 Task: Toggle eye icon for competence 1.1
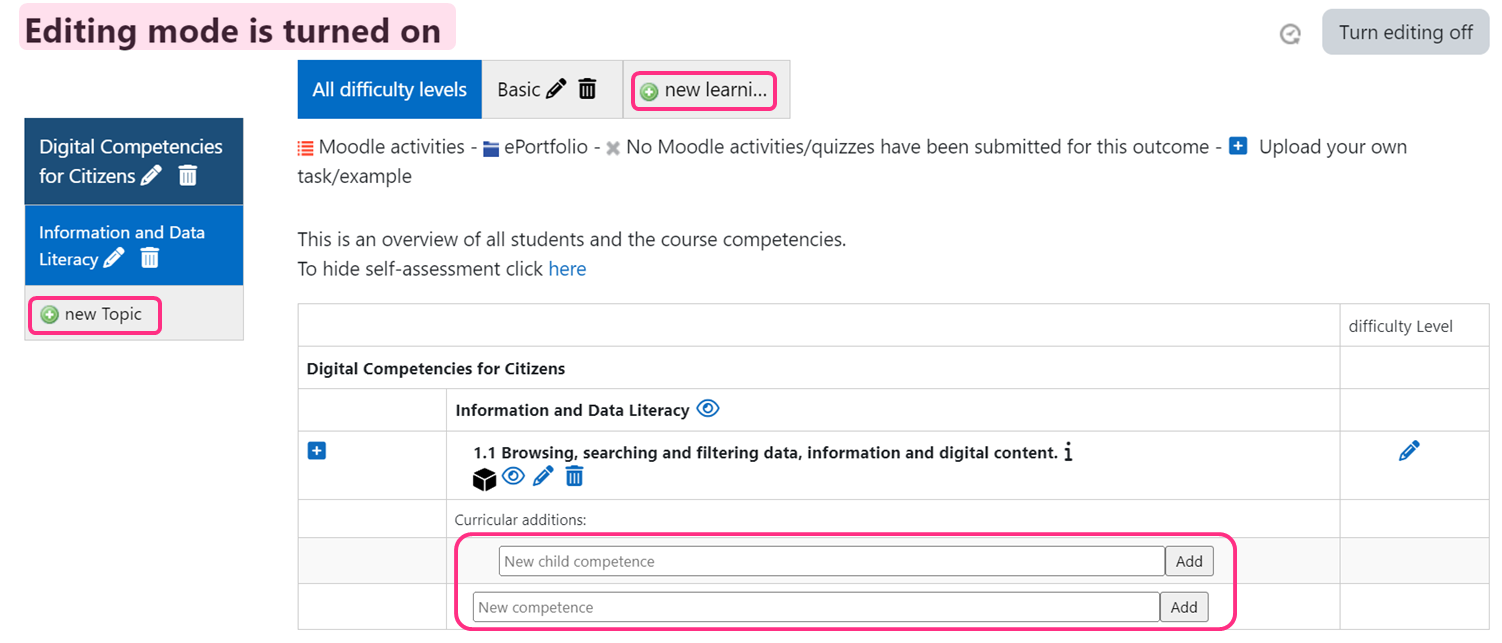pos(513,477)
